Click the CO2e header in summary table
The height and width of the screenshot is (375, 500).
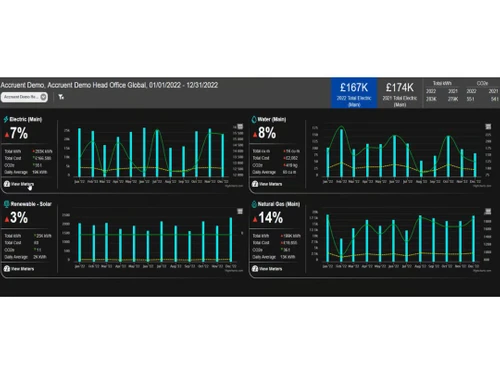click(482, 83)
